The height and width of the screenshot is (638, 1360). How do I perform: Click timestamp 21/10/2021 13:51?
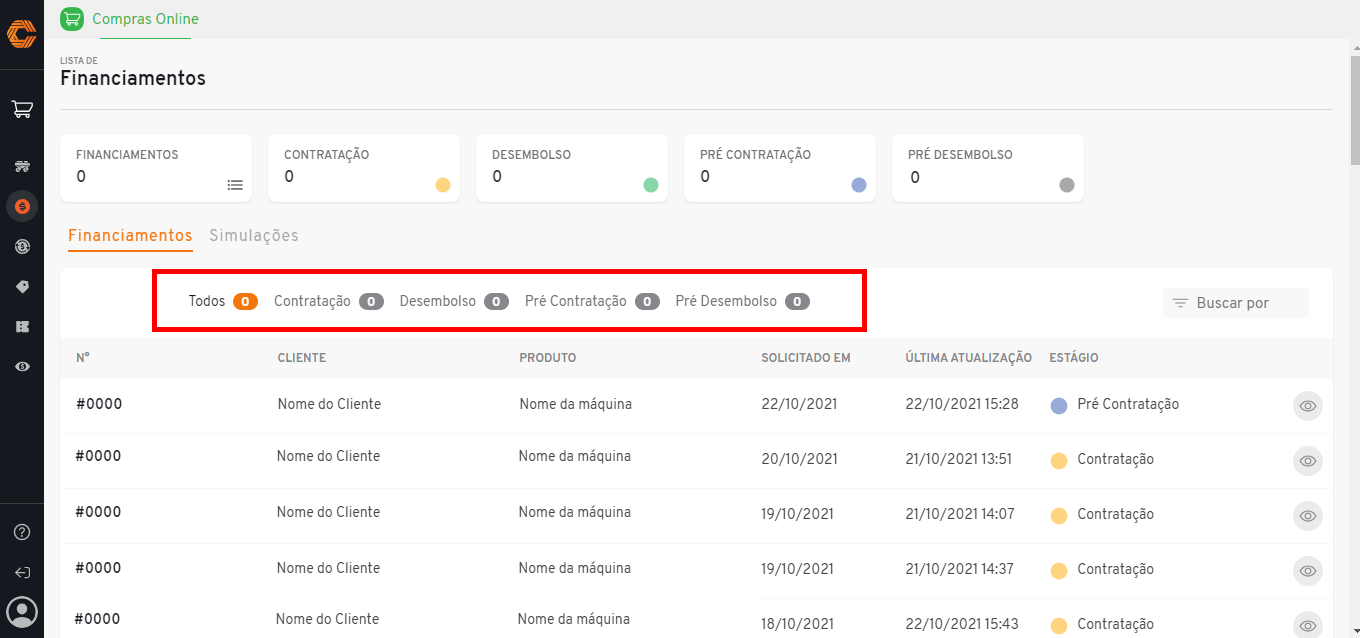click(960, 459)
